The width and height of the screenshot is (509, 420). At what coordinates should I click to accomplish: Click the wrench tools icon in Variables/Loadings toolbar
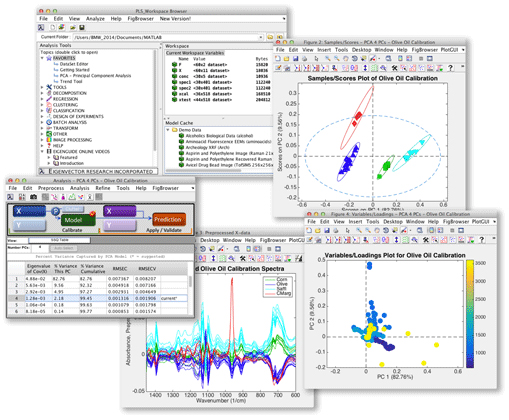426,240
